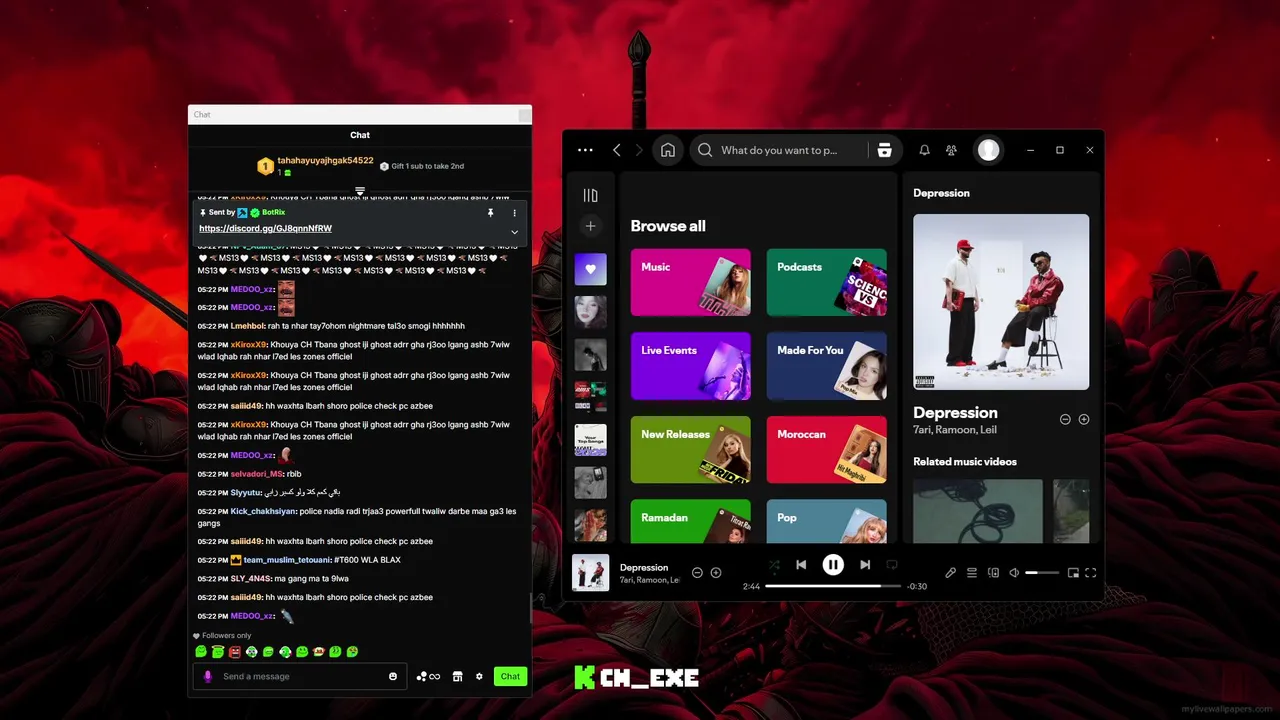
Task: Adjust the Spotify volume slider
Action: [x=1042, y=573]
